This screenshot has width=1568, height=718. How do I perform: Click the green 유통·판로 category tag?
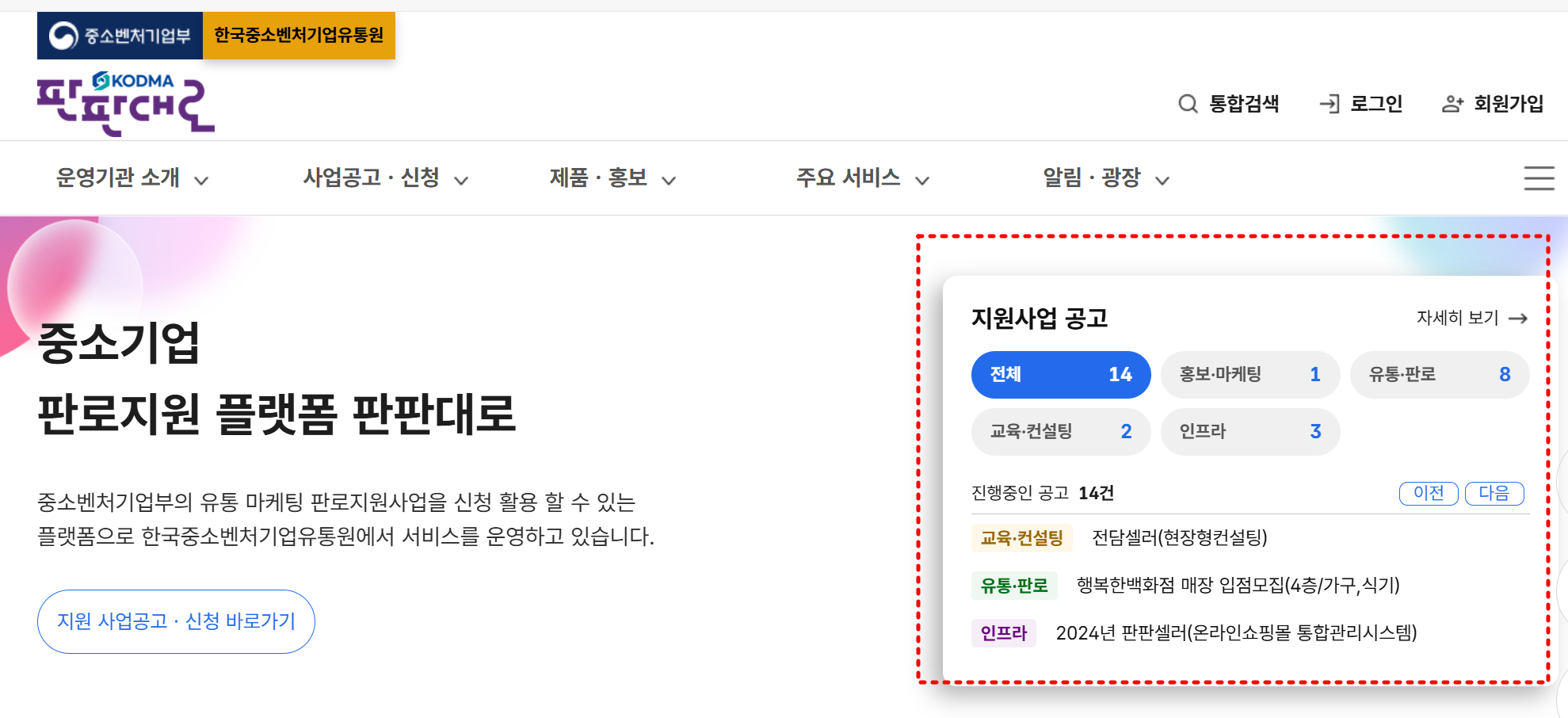1014,586
